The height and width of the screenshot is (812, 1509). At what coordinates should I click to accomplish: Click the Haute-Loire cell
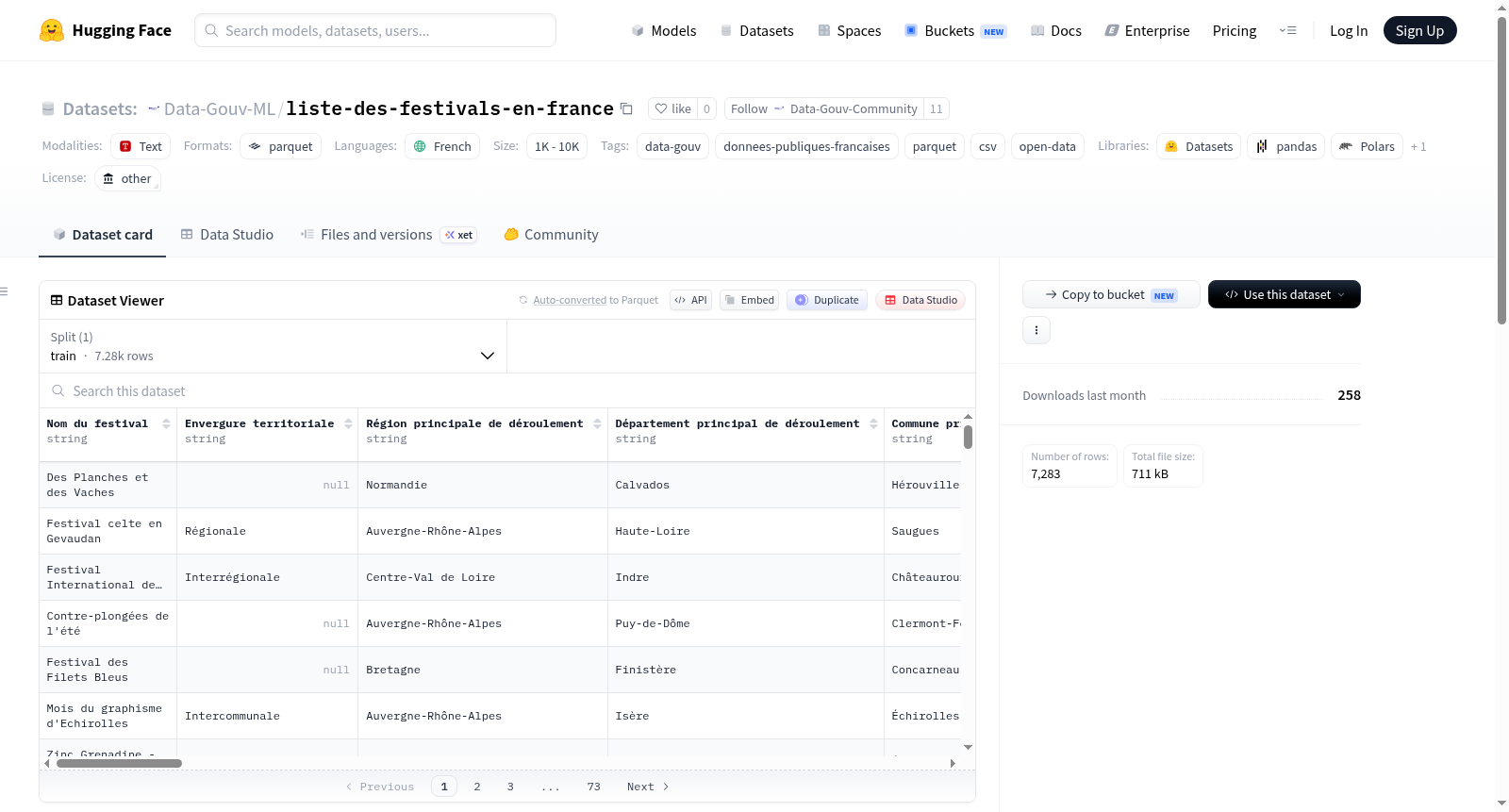tap(745, 531)
